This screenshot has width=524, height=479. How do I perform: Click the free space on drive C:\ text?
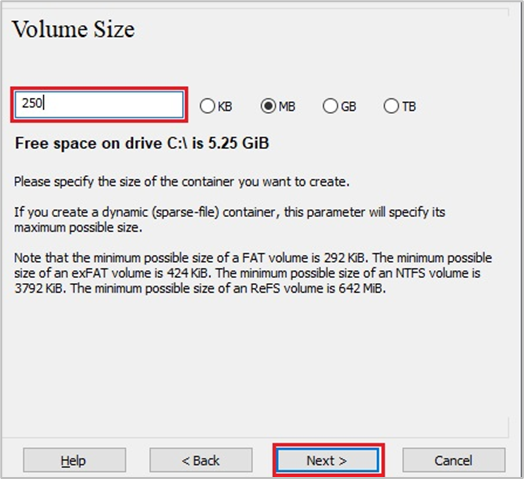click(x=142, y=143)
